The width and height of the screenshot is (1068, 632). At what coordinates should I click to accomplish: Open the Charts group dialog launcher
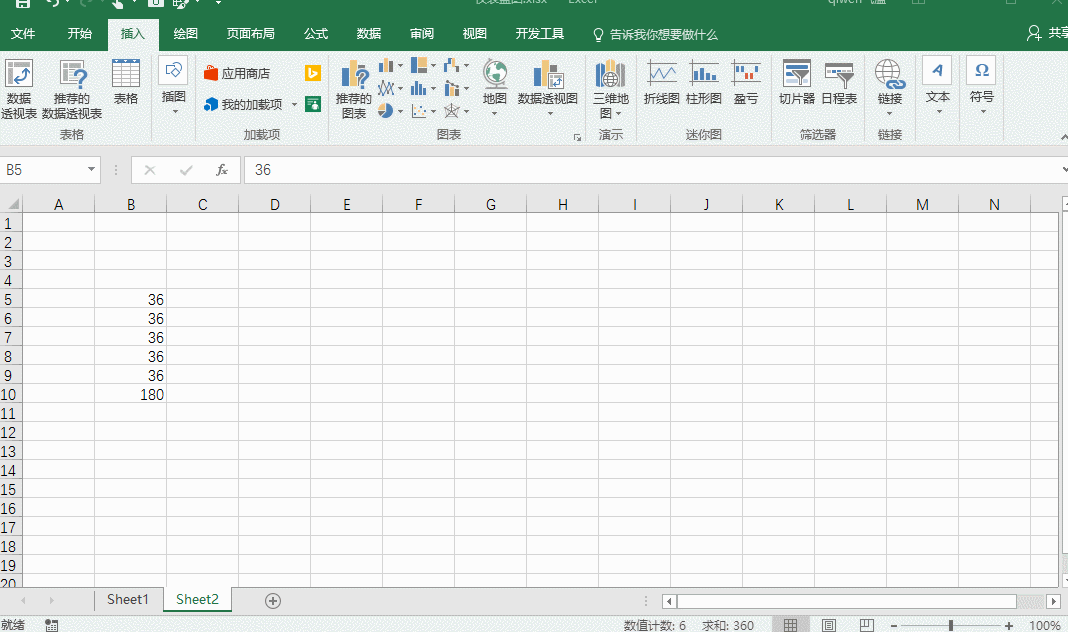click(578, 138)
